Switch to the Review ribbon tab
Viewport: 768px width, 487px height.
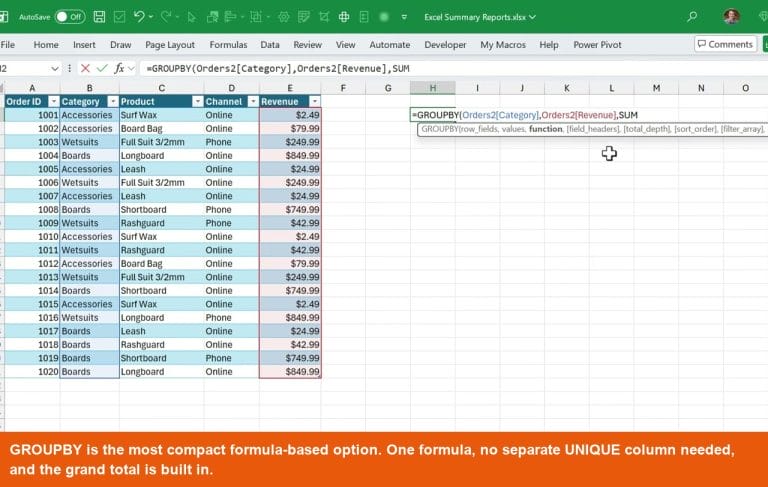[308, 45]
